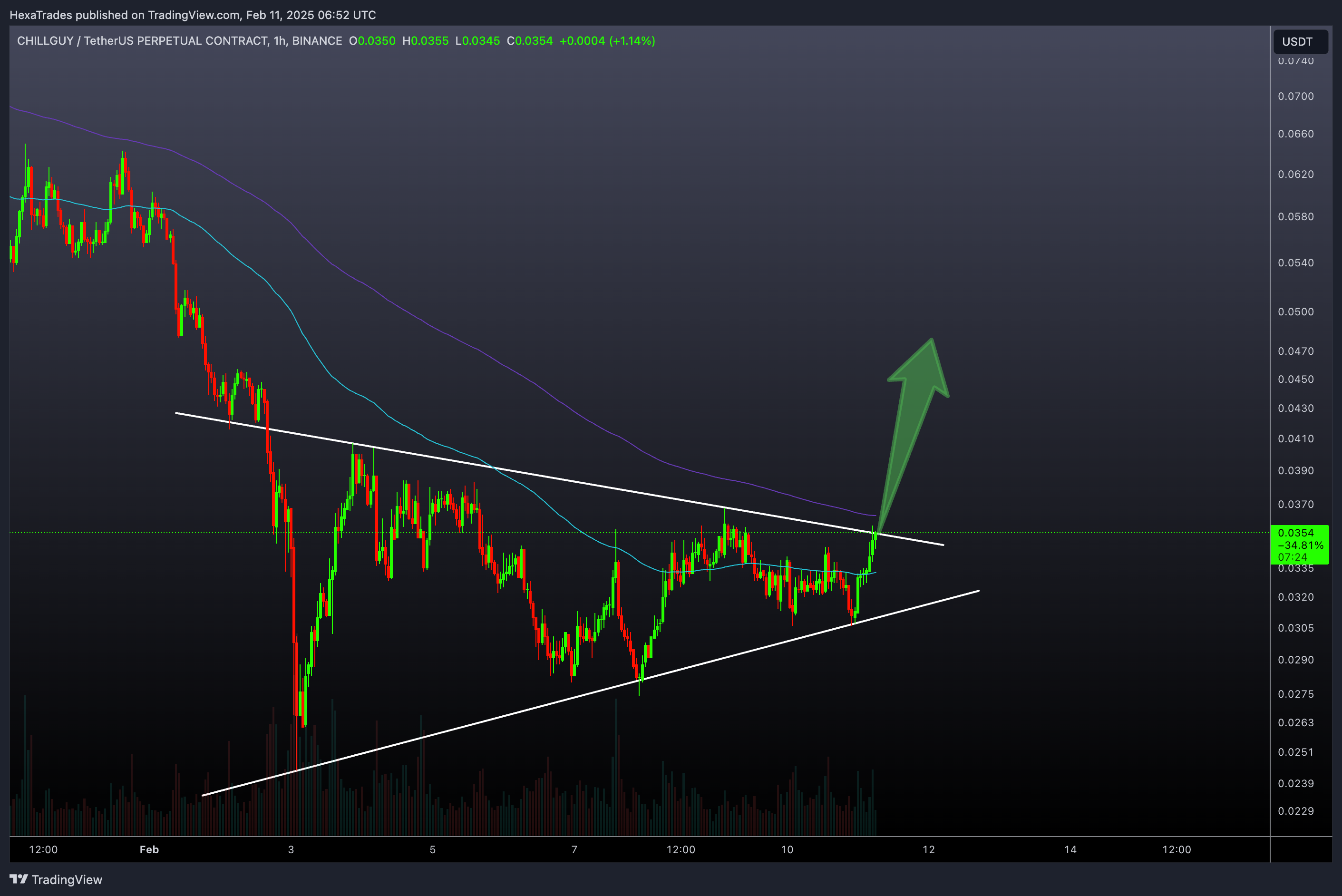The image size is (1342, 896).
Task: Click the low value L0.0345
Action: pyautogui.click(x=477, y=40)
